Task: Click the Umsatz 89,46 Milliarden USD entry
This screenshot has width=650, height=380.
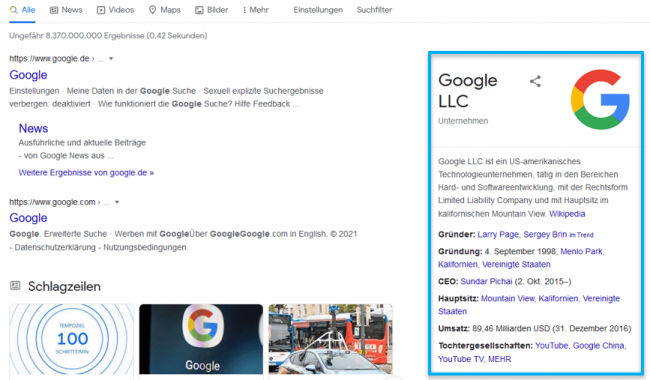Action: 534,329
